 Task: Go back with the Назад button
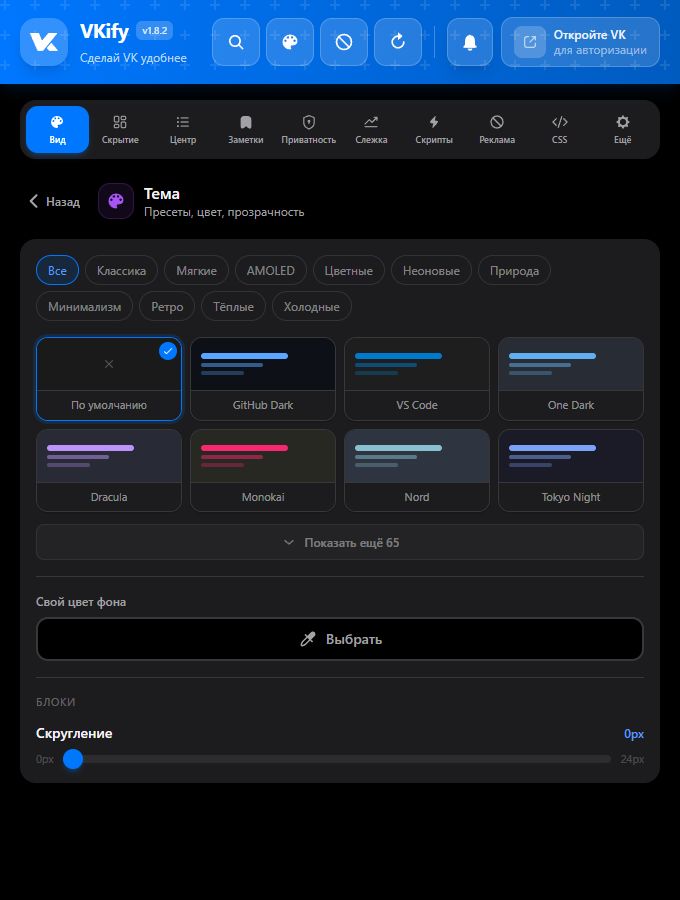[x=55, y=201]
